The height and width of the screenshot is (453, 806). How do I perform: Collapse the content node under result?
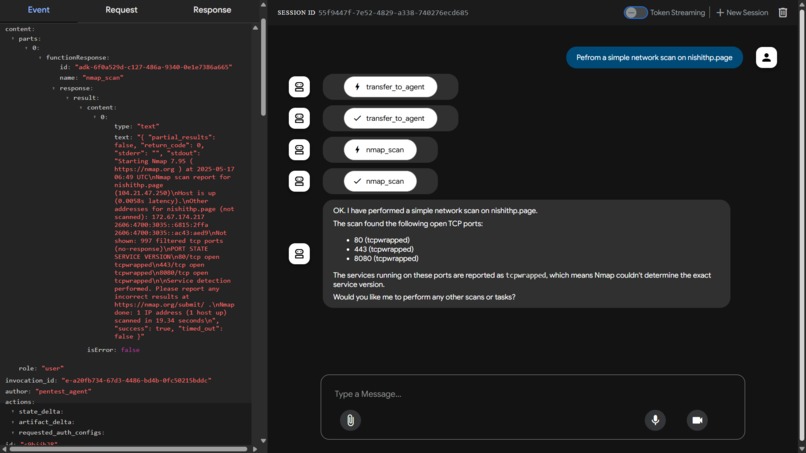pos(81,107)
